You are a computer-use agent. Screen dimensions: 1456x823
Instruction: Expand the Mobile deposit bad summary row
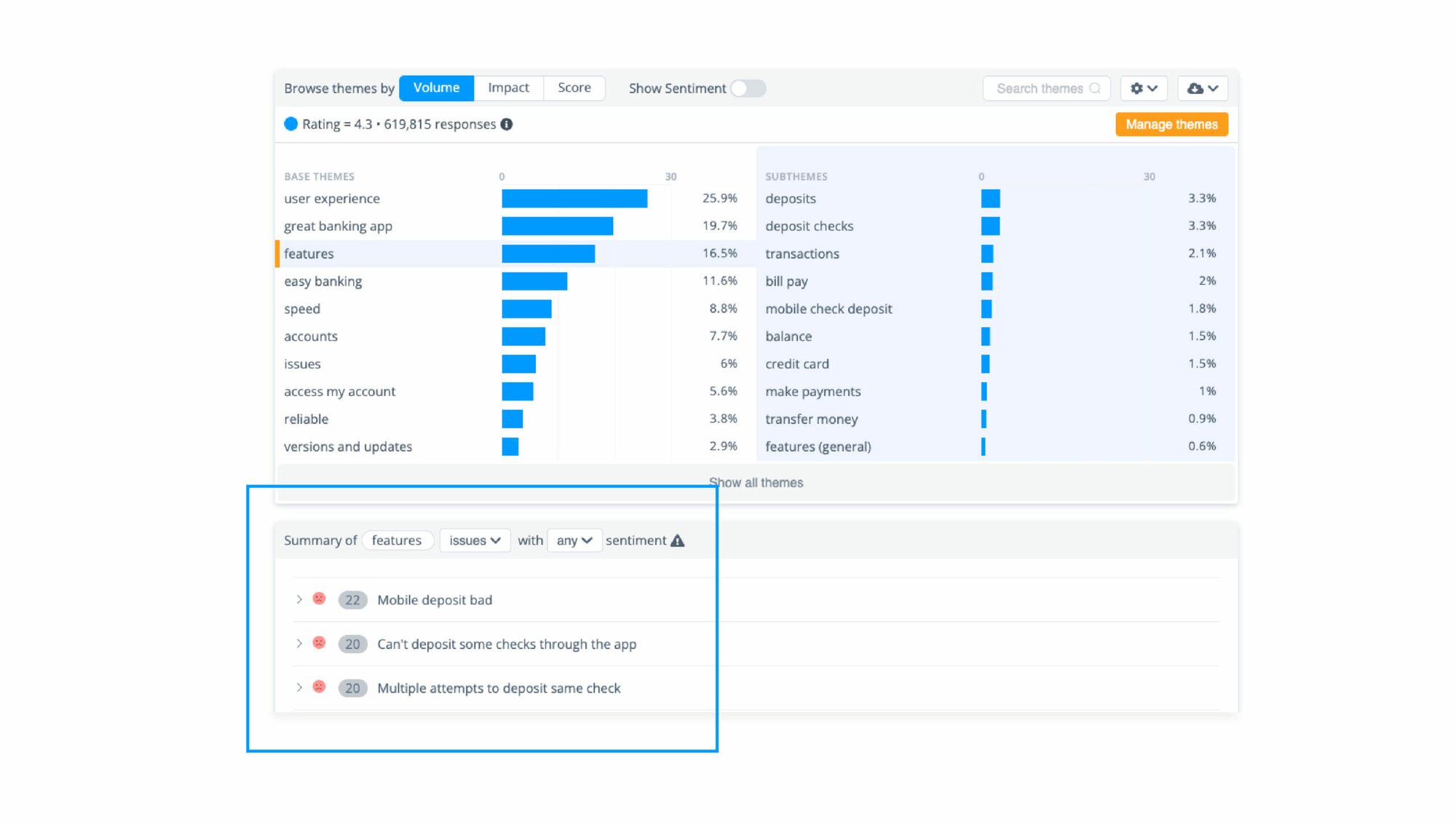(298, 599)
